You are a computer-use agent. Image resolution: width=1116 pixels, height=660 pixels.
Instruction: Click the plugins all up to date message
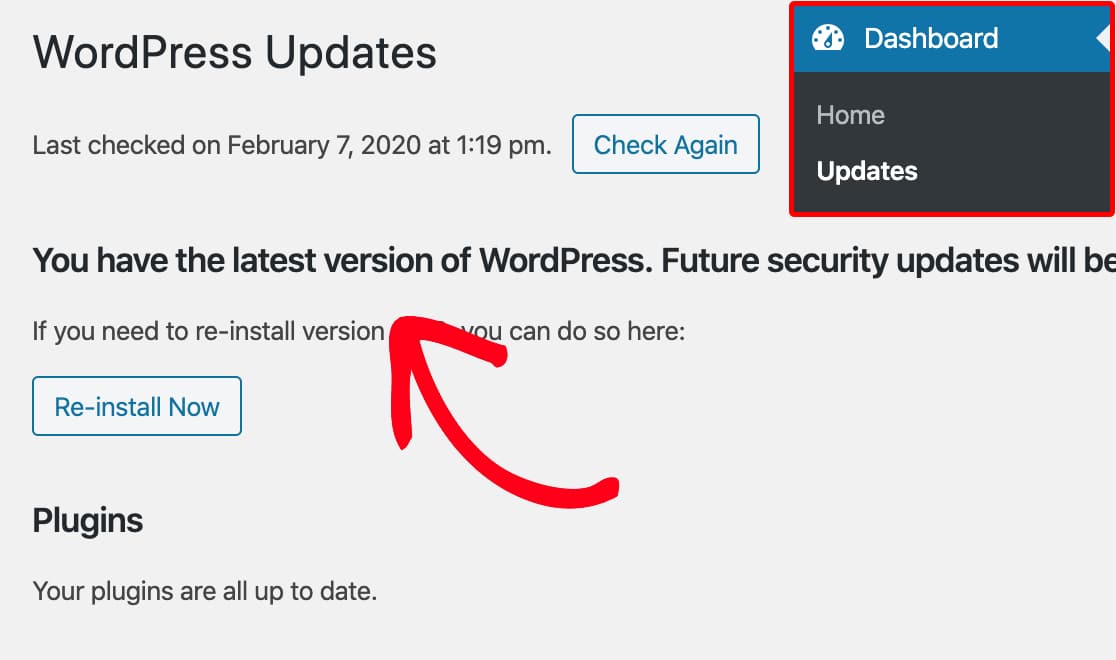205,591
